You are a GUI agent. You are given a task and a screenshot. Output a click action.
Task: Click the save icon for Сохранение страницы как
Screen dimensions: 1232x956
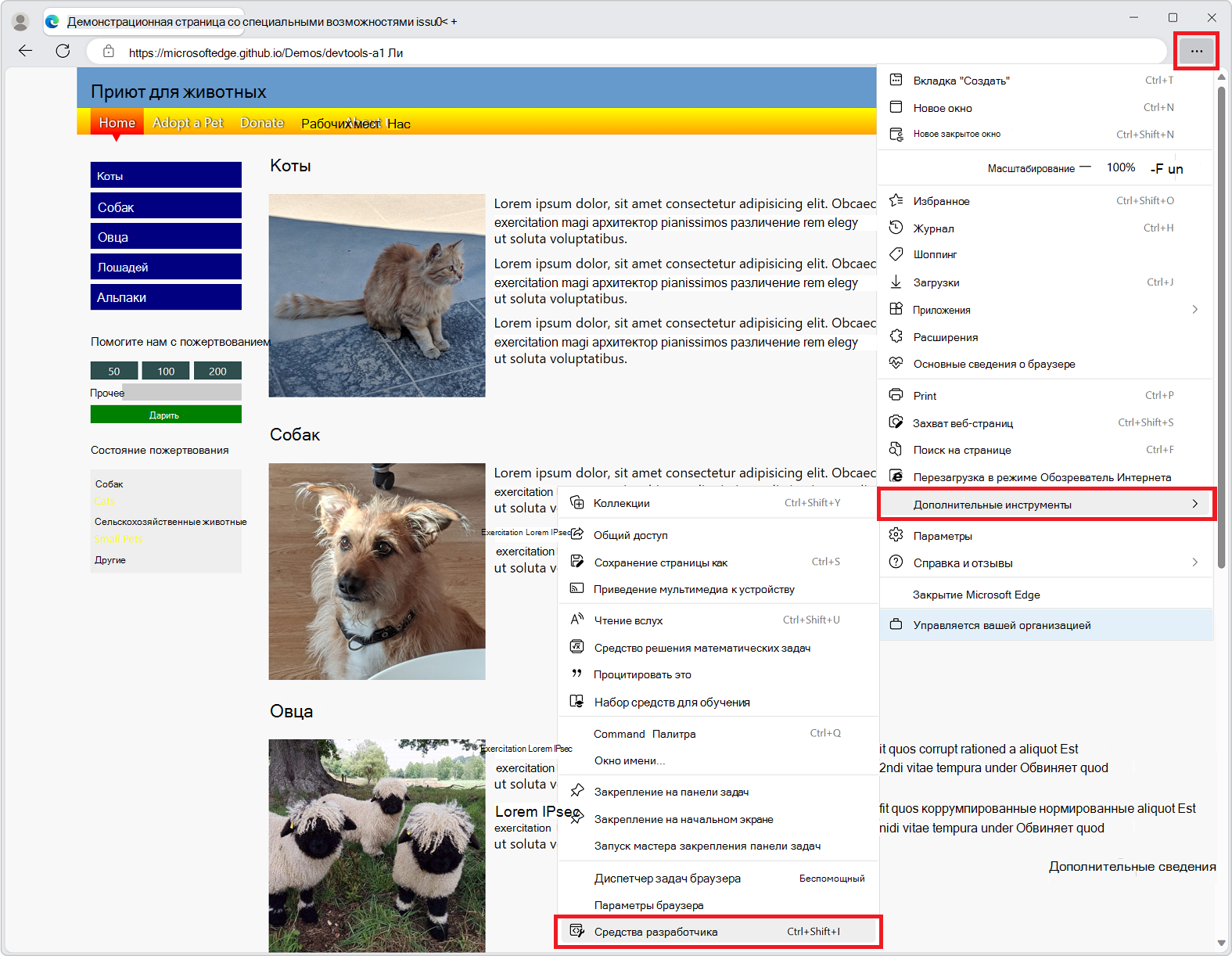point(576,562)
